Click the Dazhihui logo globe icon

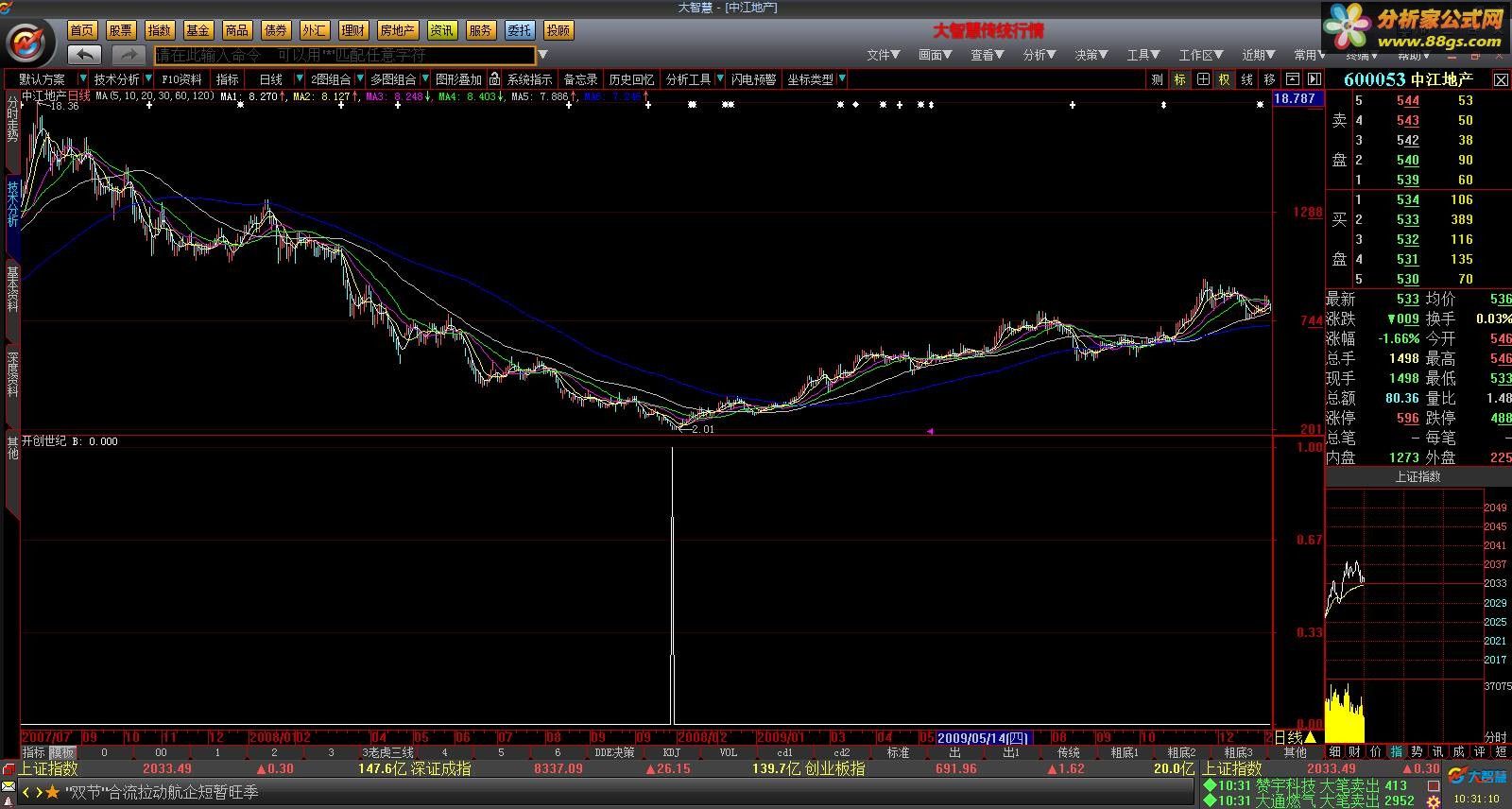click(x=28, y=42)
